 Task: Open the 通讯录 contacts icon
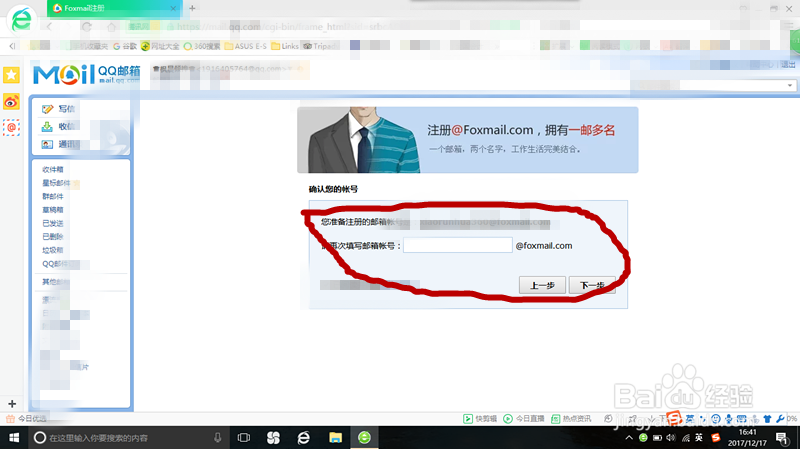[x=47, y=144]
